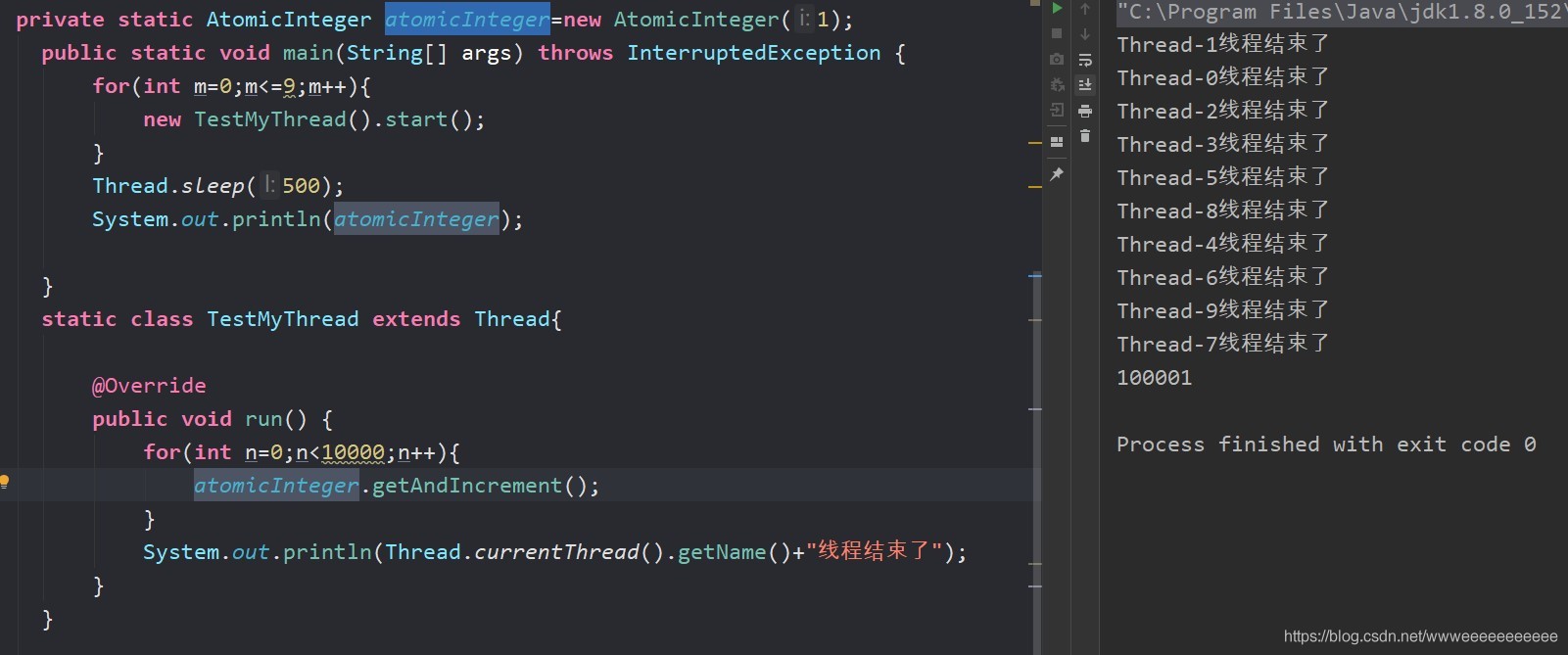This screenshot has width=1568, height=655.
Task: Click the @Override annotation
Action: pyautogui.click(x=149, y=386)
